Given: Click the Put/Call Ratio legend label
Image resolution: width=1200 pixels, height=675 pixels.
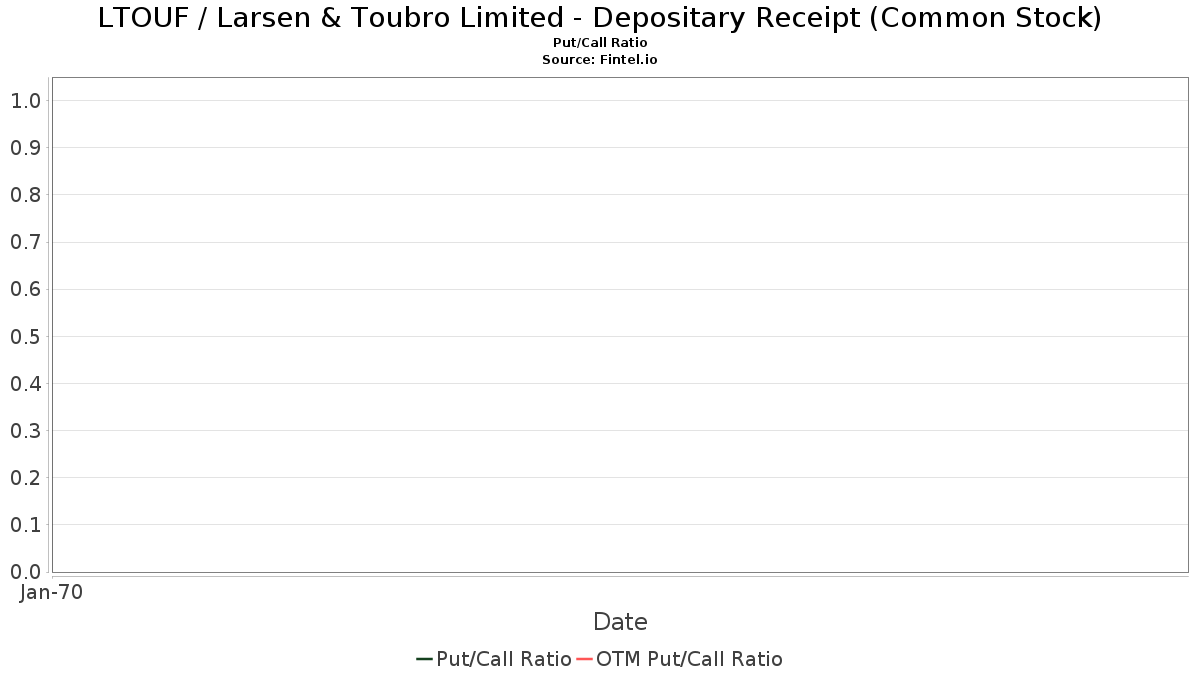Looking at the screenshot, I should click(504, 659).
